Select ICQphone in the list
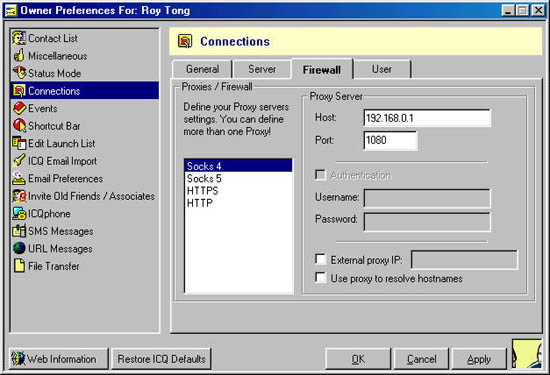Screen dimensions: 550x375 tap(49, 213)
